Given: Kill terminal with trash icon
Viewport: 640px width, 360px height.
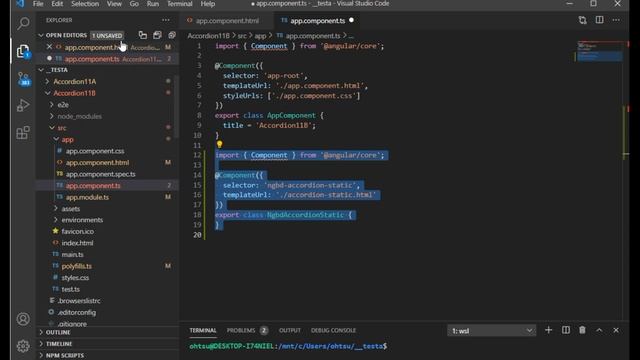Looking at the screenshot, I should (x=582, y=330).
